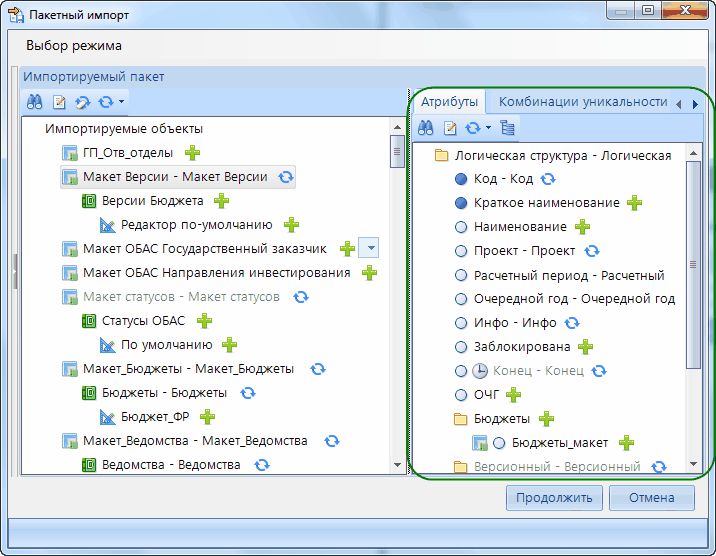This screenshot has height=556, width=716.
Task: Switch to Комбинации уникальности tab
Action: click(x=582, y=102)
